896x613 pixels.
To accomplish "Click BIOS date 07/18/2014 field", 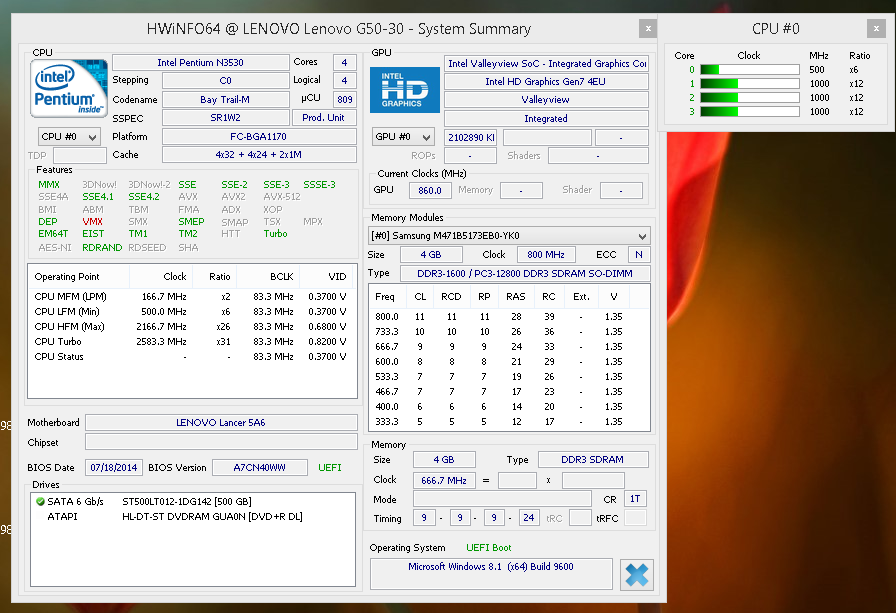I will tap(114, 467).
